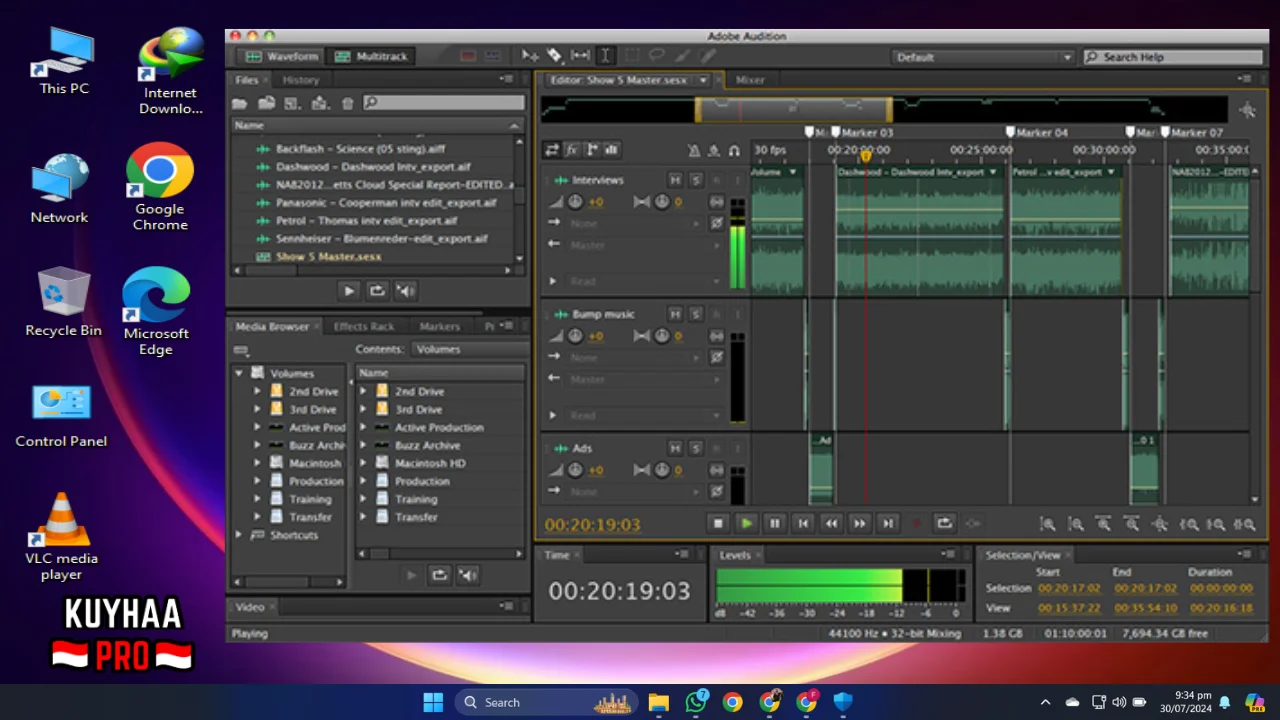The image size is (1280, 720).
Task: Toggle Loop Playback in transport
Action: tap(944, 523)
